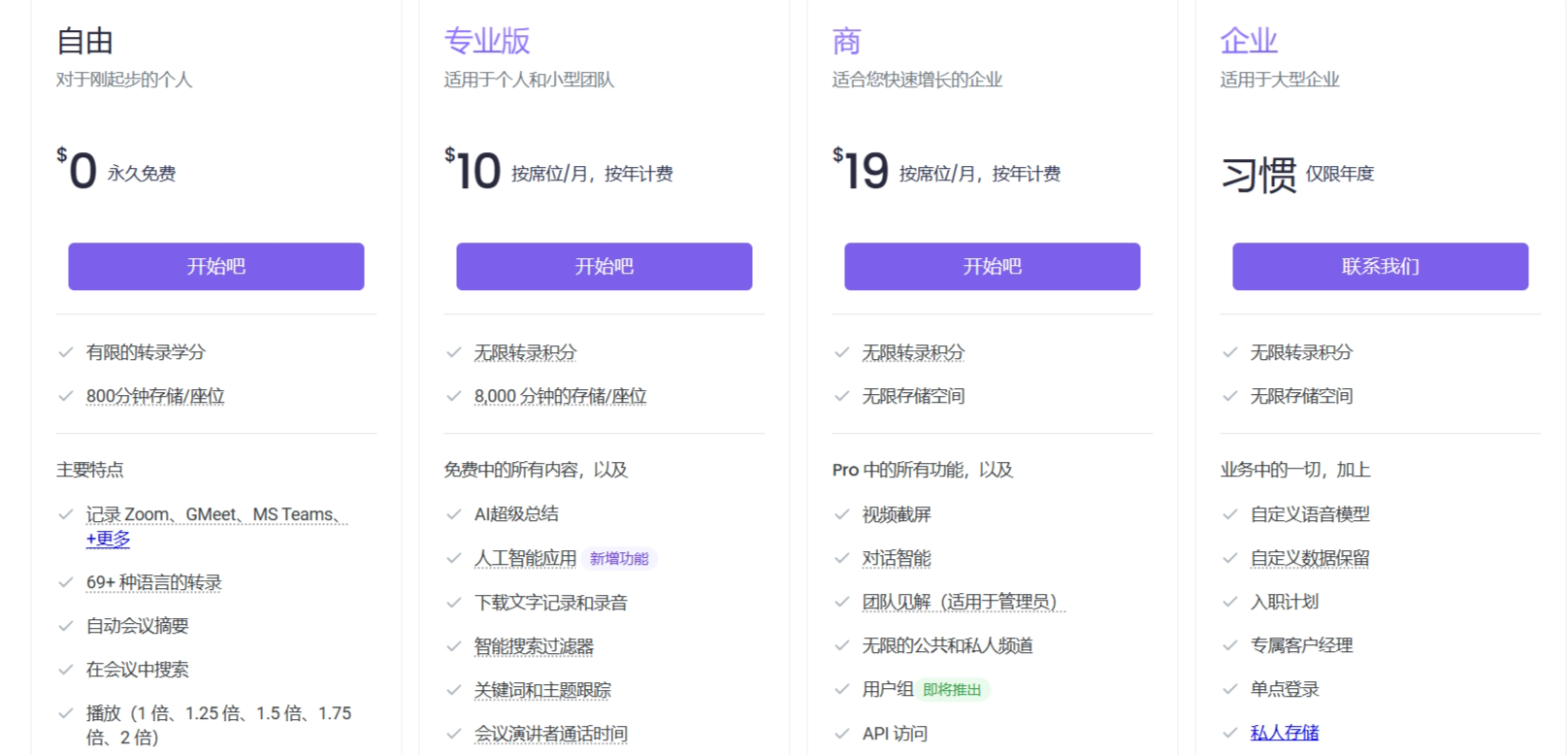The width and height of the screenshot is (1568, 755).
Task: Click the 新增功能 badge
Action: tap(619, 558)
